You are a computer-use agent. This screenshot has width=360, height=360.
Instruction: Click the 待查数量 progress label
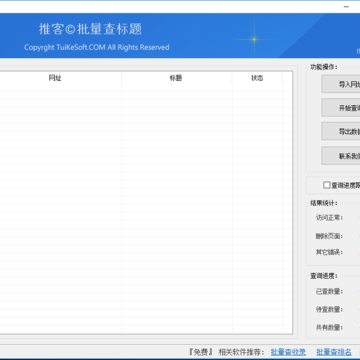click(x=329, y=309)
